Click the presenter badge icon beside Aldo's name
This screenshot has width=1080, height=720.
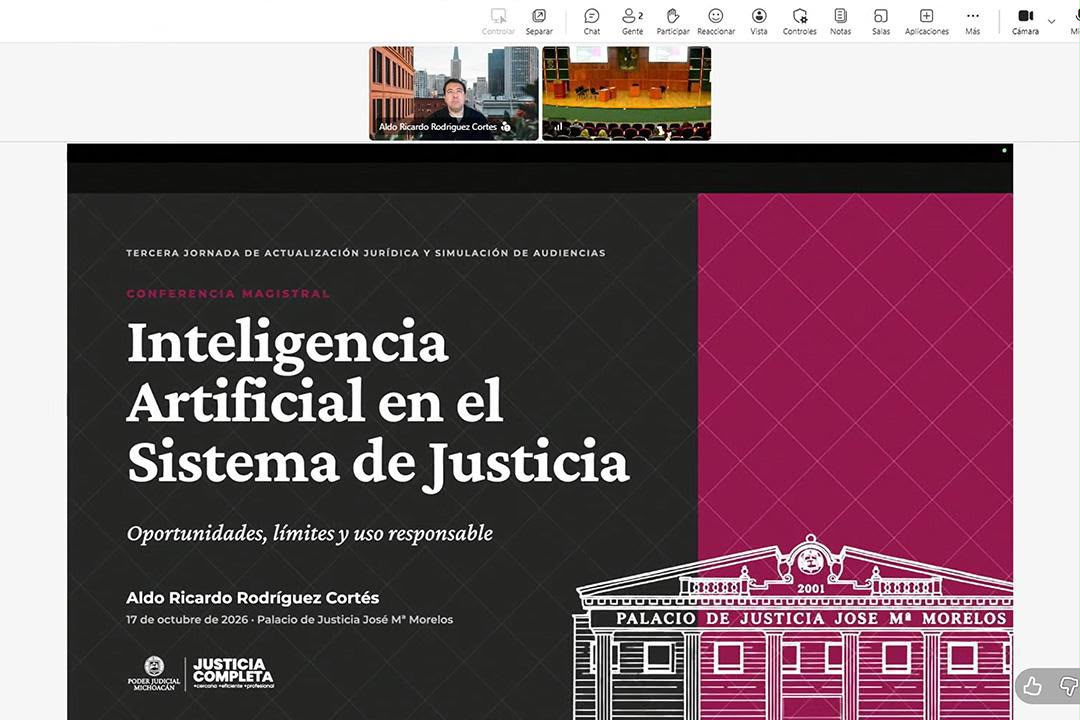coord(506,127)
